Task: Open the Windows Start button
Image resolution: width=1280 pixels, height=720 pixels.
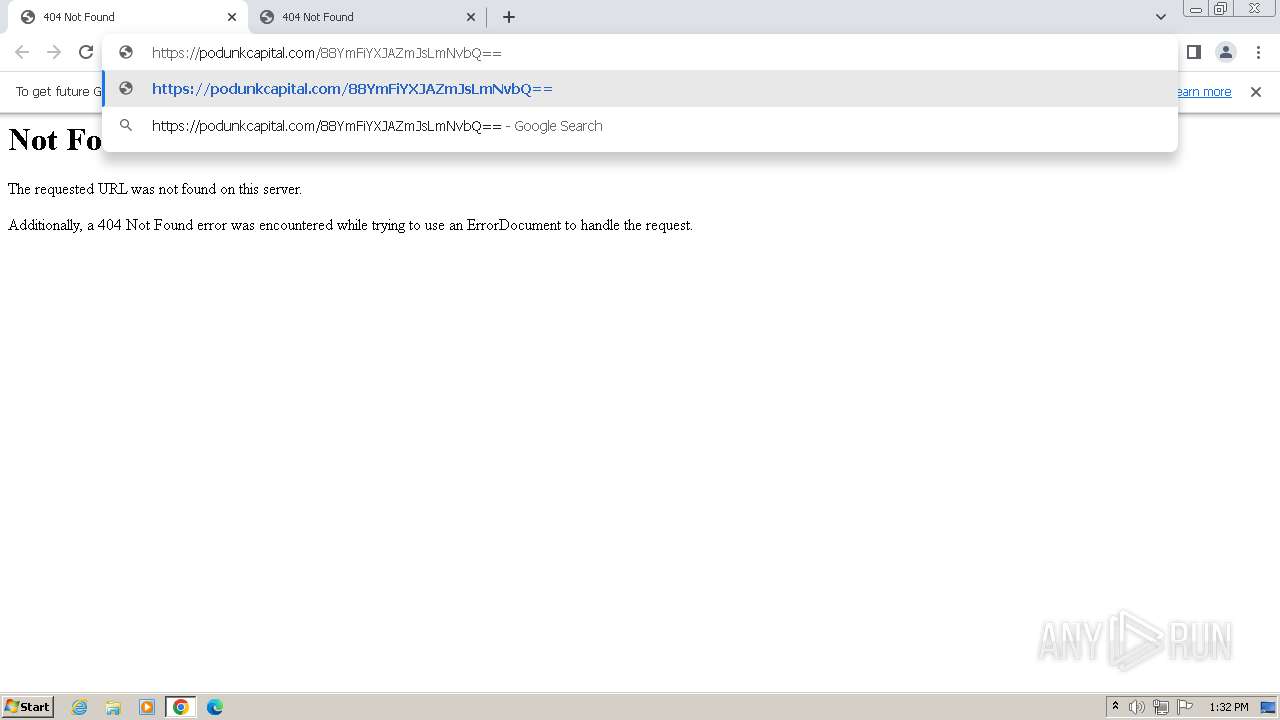Action: 28,706
